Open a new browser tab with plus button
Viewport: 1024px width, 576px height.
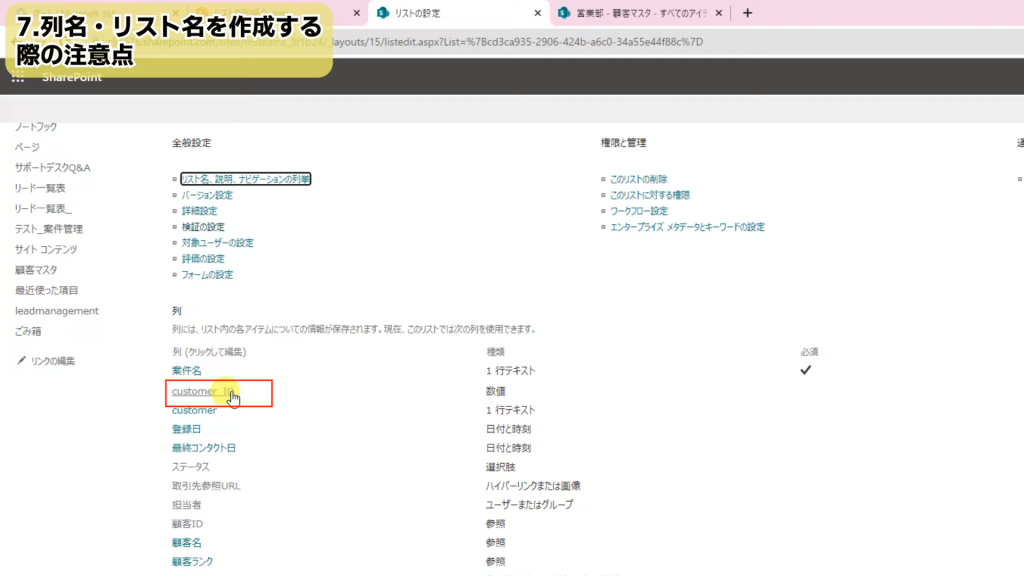click(x=748, y=13)
